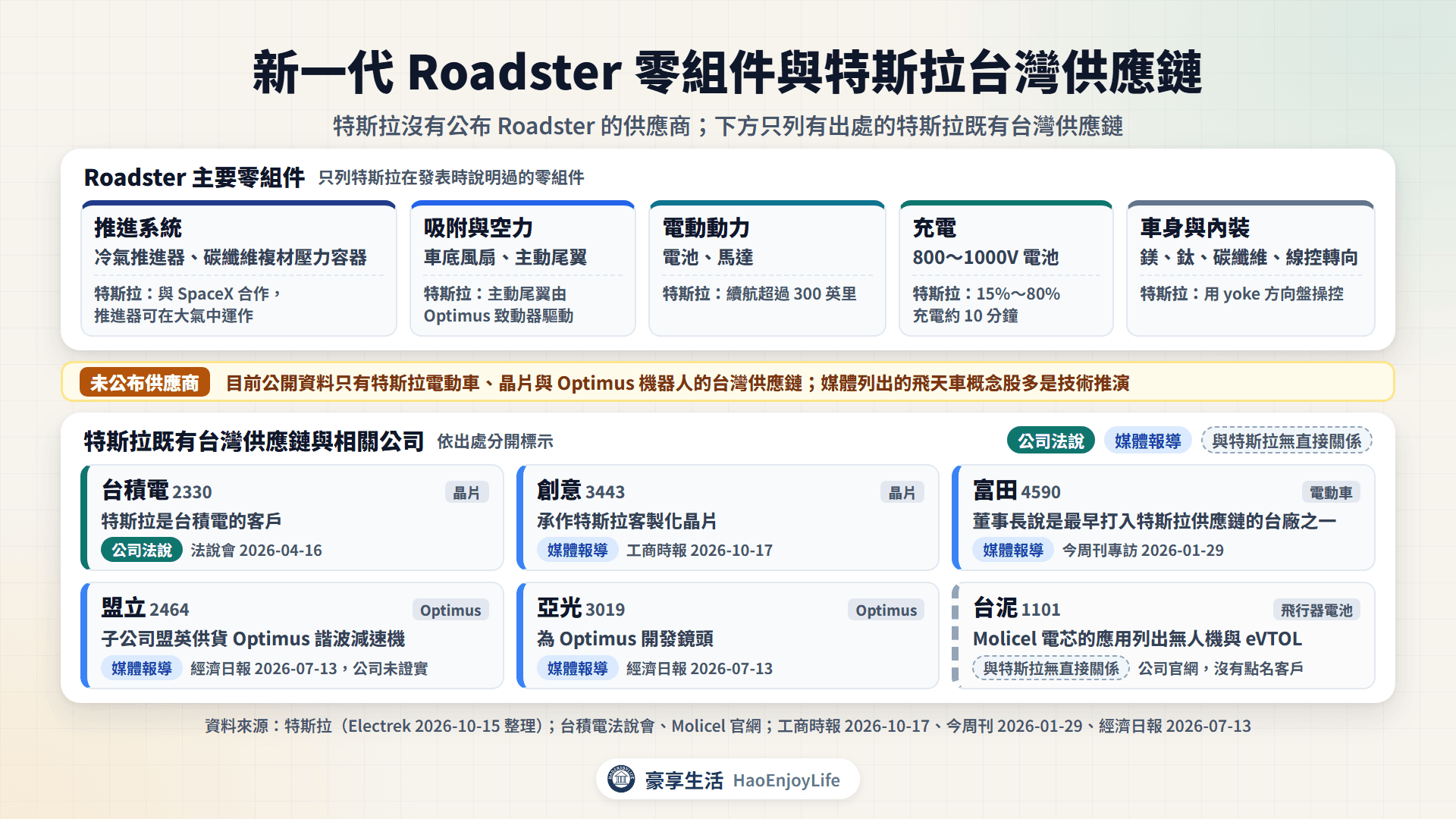1456x819 pixels.
Task: Click the text 為 Optimus 開發鏡頭
Action: (x=625, y=639)
